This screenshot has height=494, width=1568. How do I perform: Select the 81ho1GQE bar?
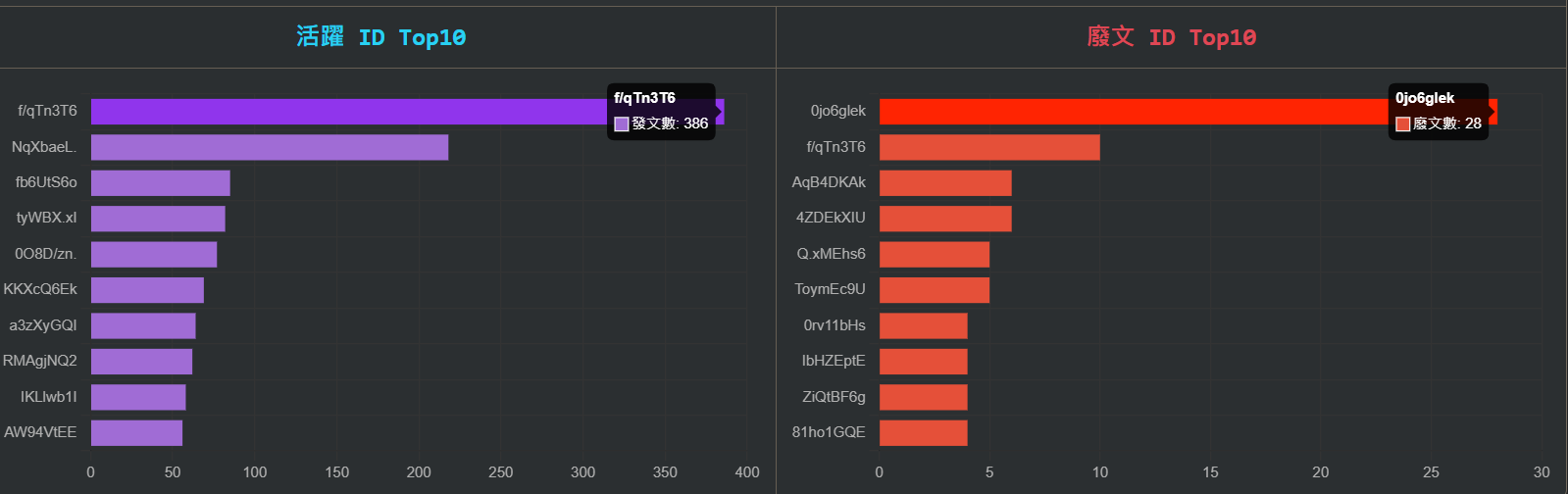pos(923,432)
